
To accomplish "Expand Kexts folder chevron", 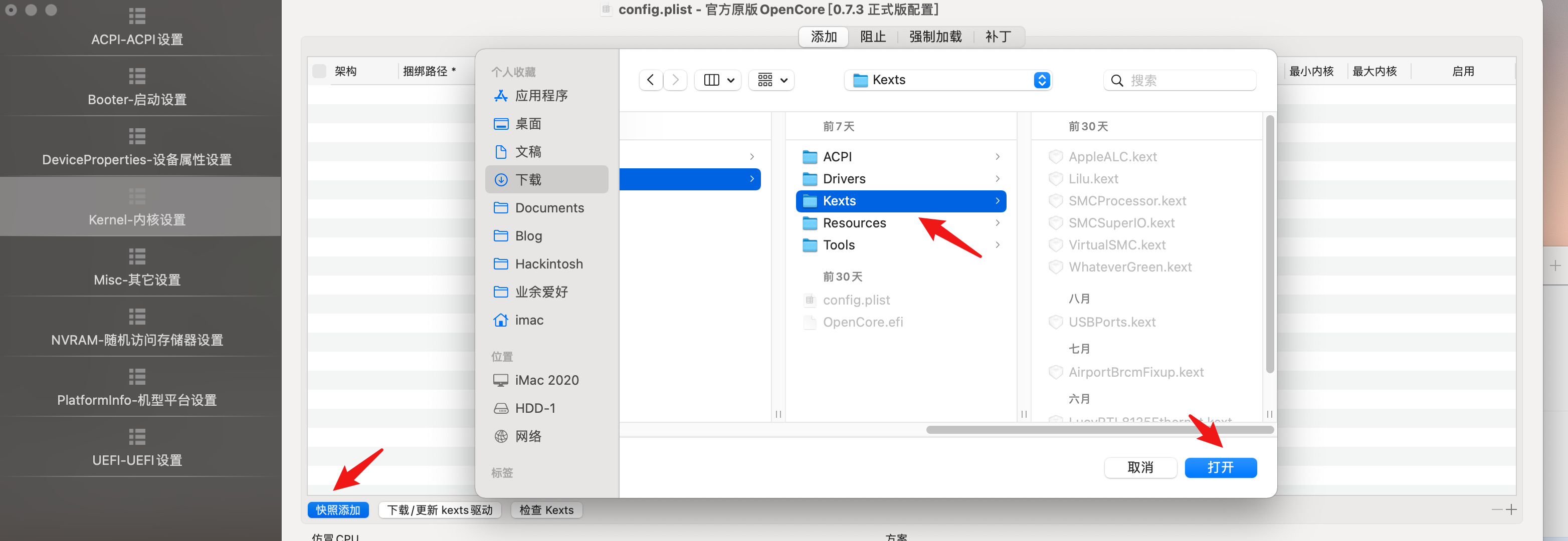I will pyautogui.click(x=998, y=201).
